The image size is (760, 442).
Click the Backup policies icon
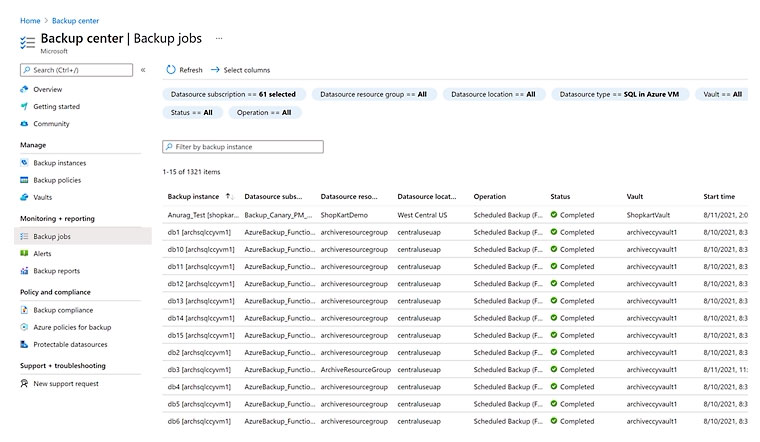click(24, 180)
